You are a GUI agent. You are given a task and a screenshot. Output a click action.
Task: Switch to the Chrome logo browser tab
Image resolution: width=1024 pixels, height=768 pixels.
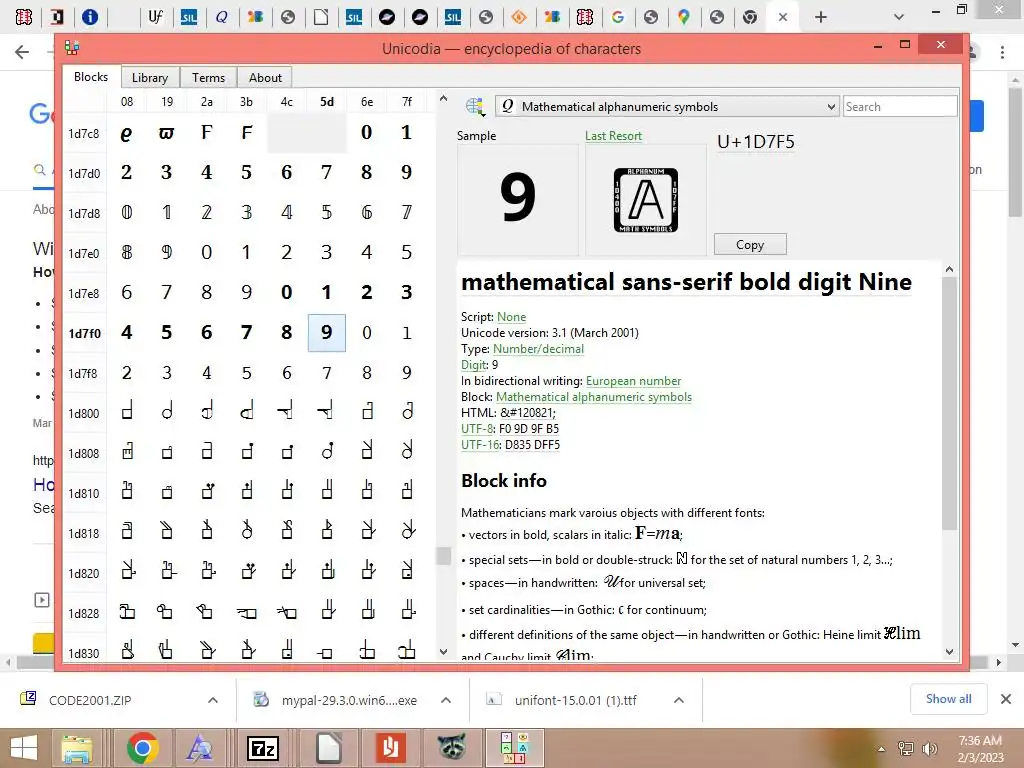click(x=750, y=17)
